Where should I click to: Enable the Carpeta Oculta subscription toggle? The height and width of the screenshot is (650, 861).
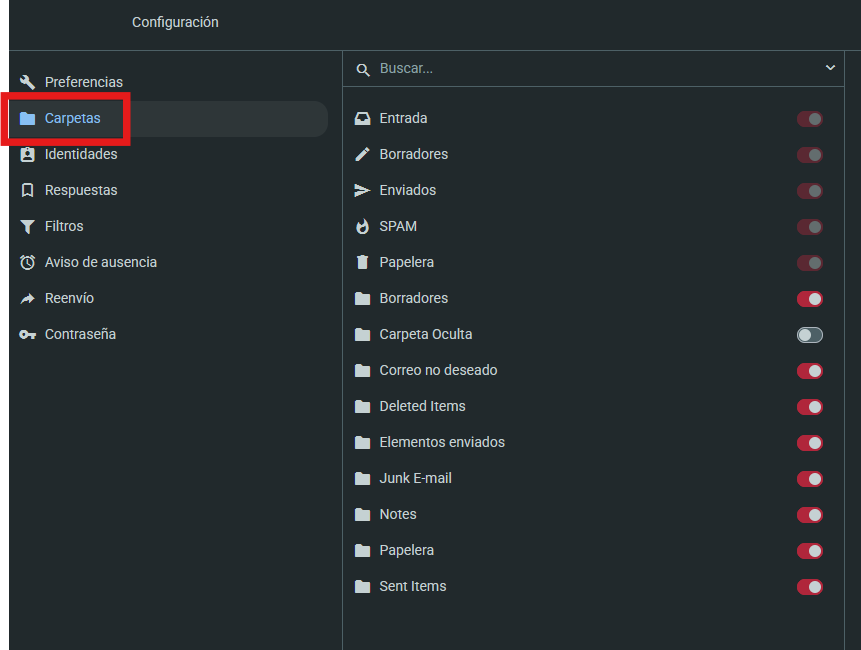click(809, 334)
